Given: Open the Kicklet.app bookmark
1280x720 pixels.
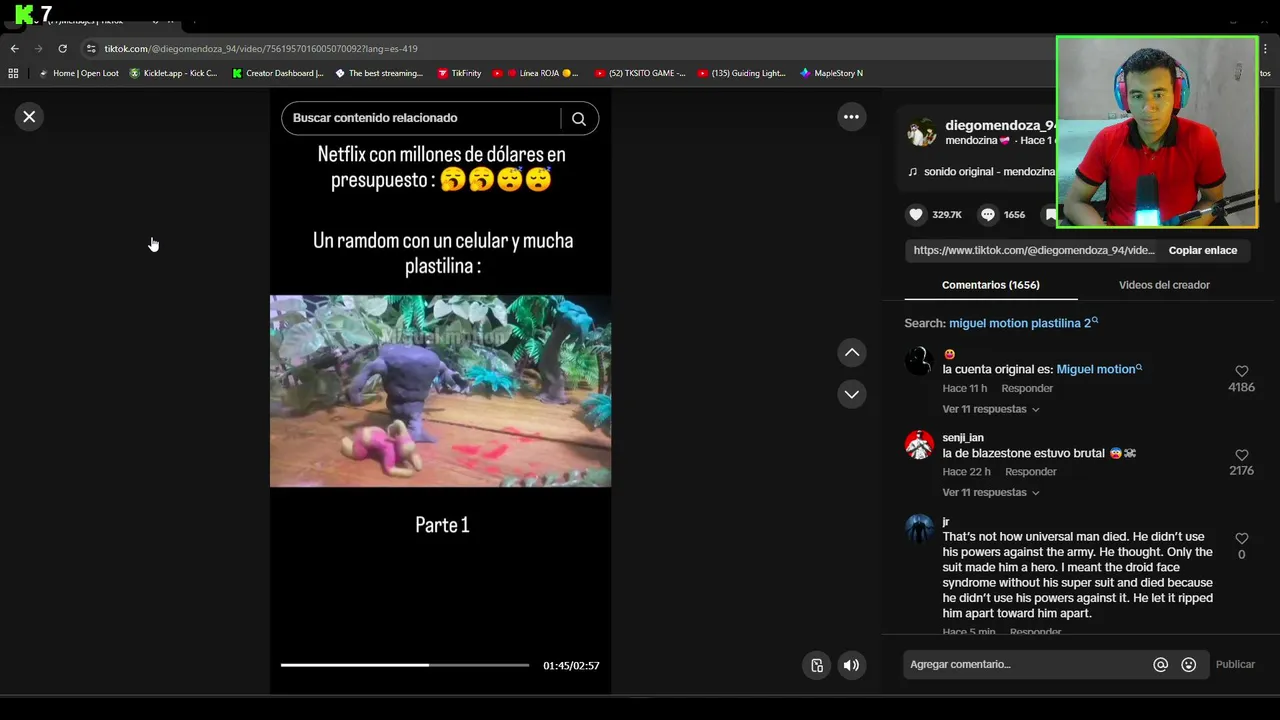Looking at the screenshot, I should pos(173,73).
